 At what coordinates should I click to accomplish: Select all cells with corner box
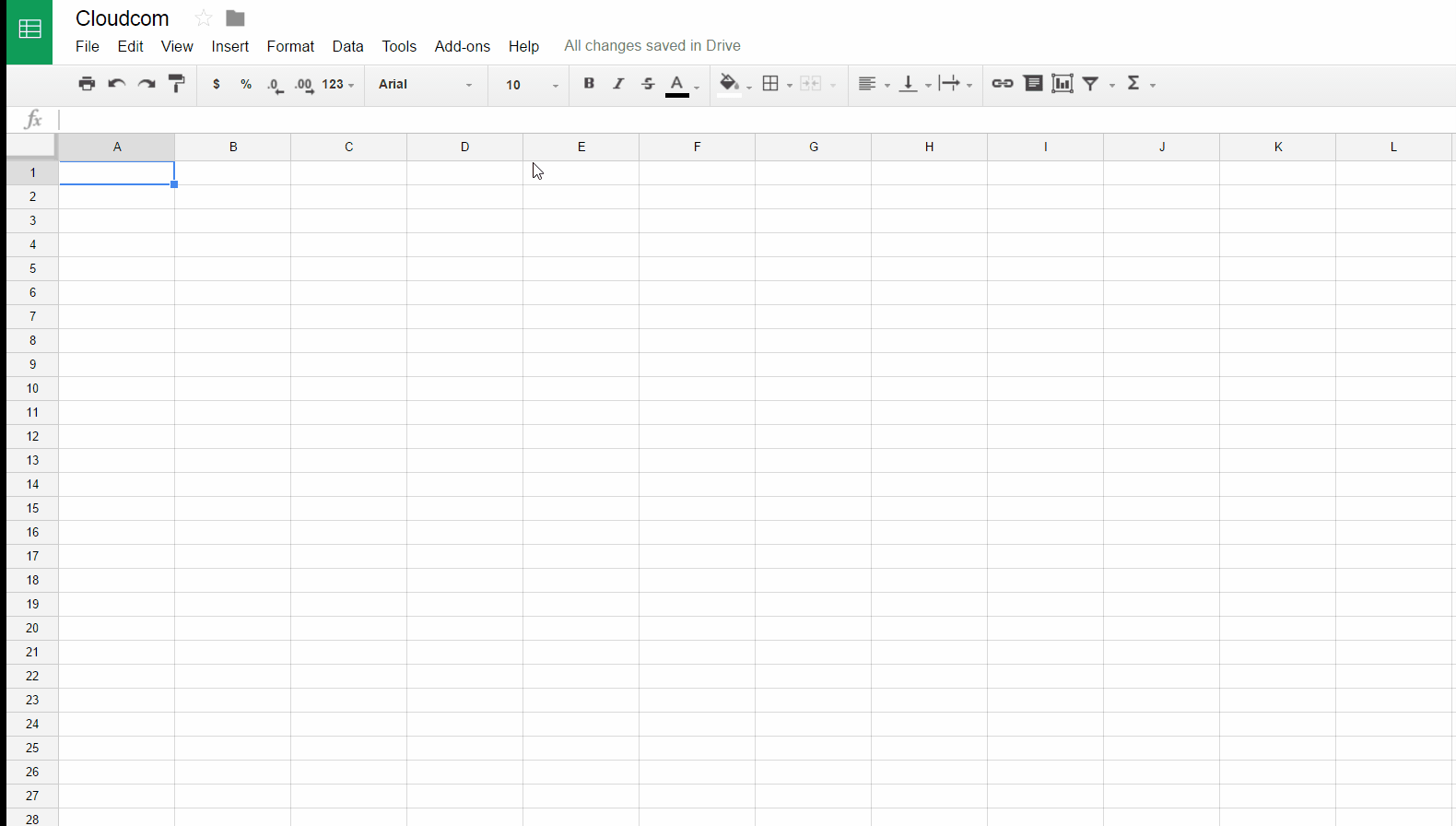pyautogui.click(x=32, y=146)
